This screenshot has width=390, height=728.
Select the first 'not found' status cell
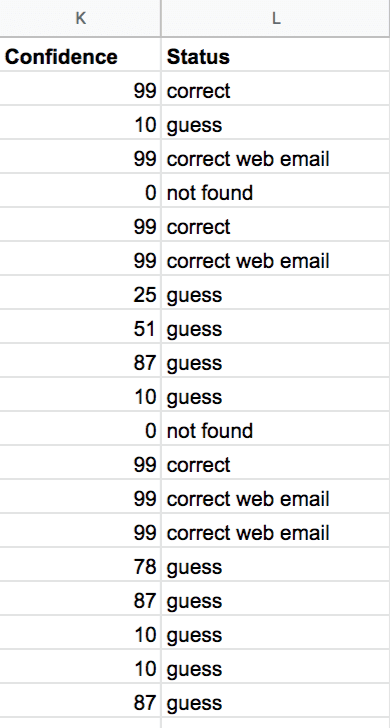coord(276,190)
